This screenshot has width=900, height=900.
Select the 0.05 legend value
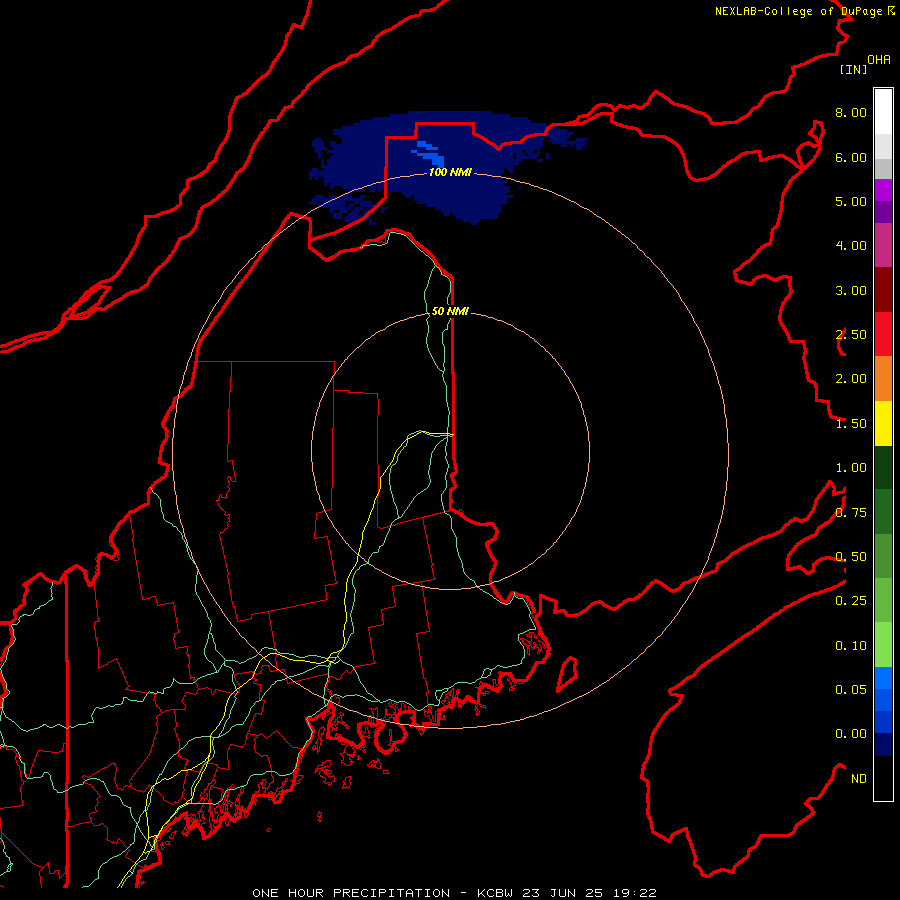851,689
